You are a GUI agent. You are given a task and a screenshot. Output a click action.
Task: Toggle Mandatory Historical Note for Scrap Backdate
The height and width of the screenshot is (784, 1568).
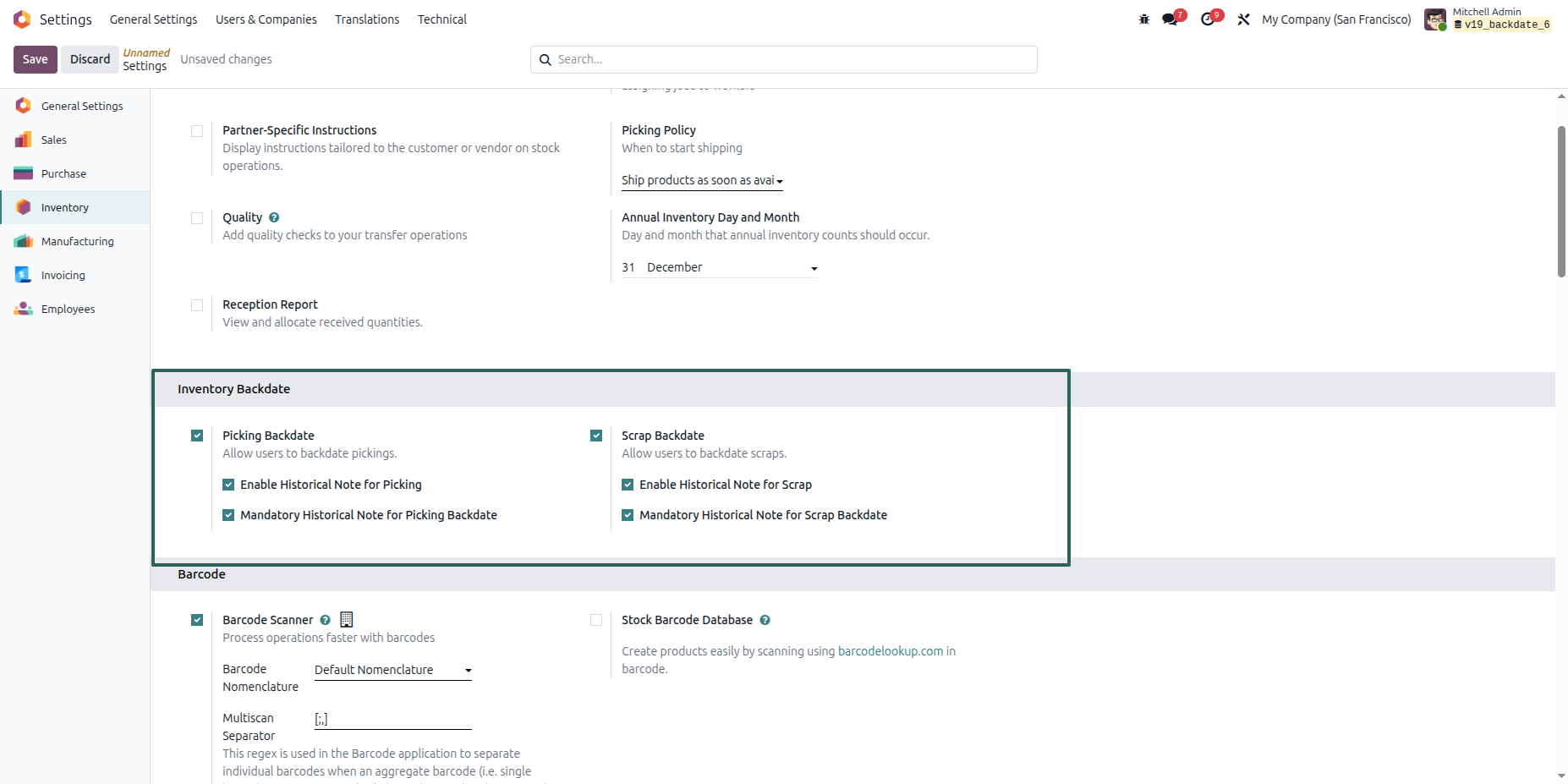click(628, 515)
